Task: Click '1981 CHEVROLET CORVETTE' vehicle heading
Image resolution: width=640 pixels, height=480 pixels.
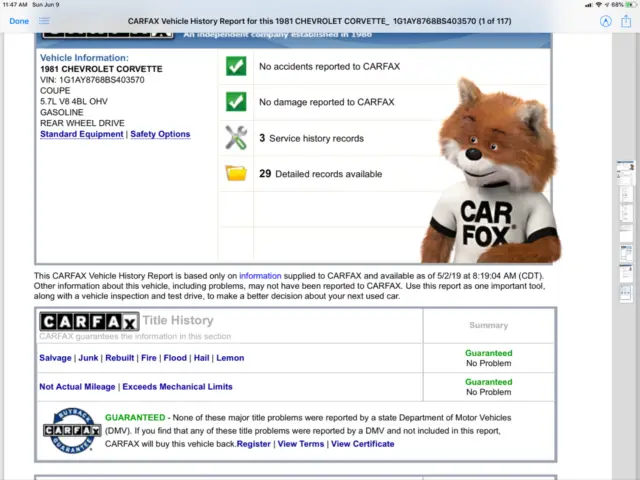Action: tap(101, 69)
